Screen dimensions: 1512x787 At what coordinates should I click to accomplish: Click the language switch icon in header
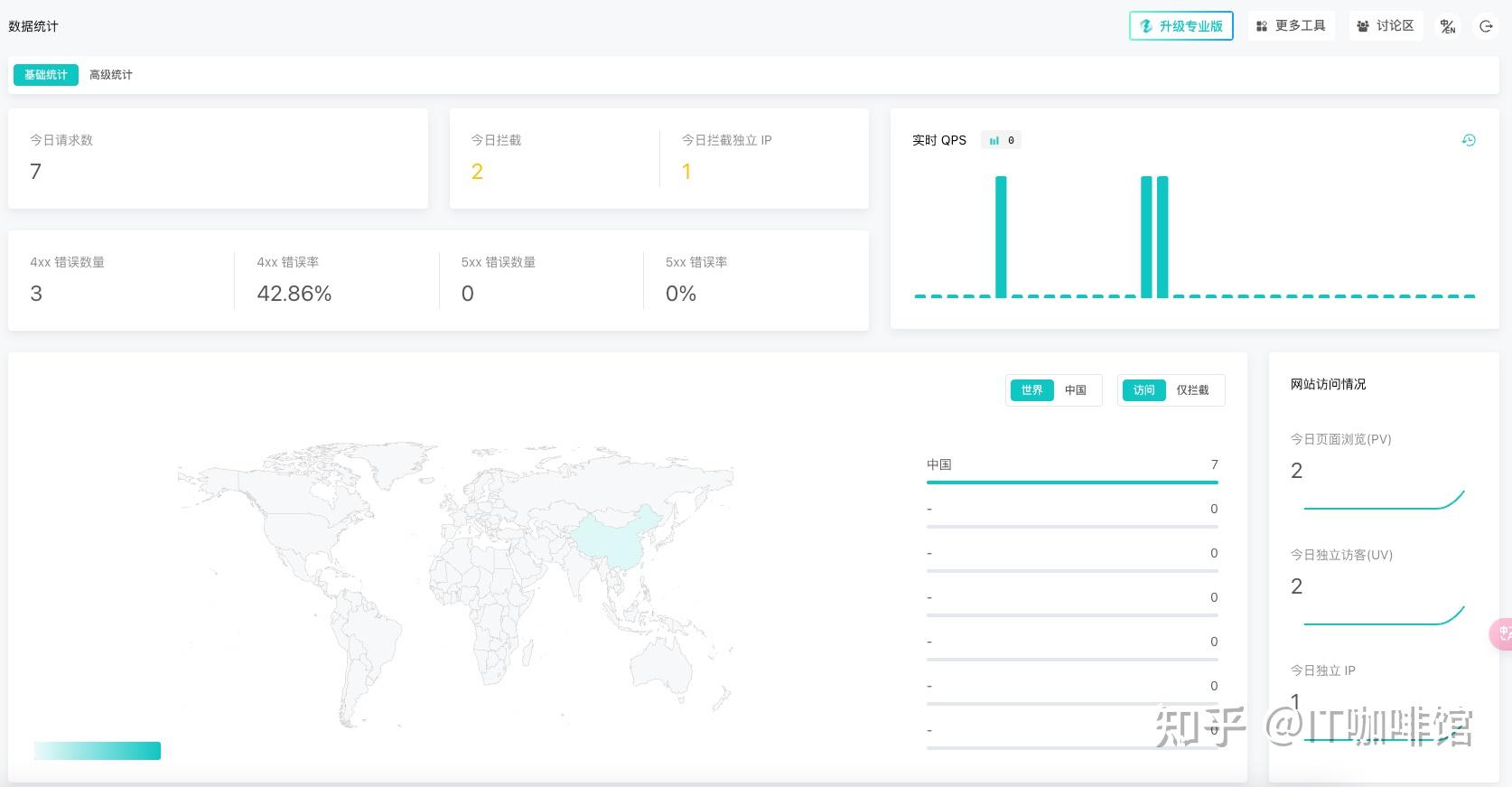(x=1448, y=26)
